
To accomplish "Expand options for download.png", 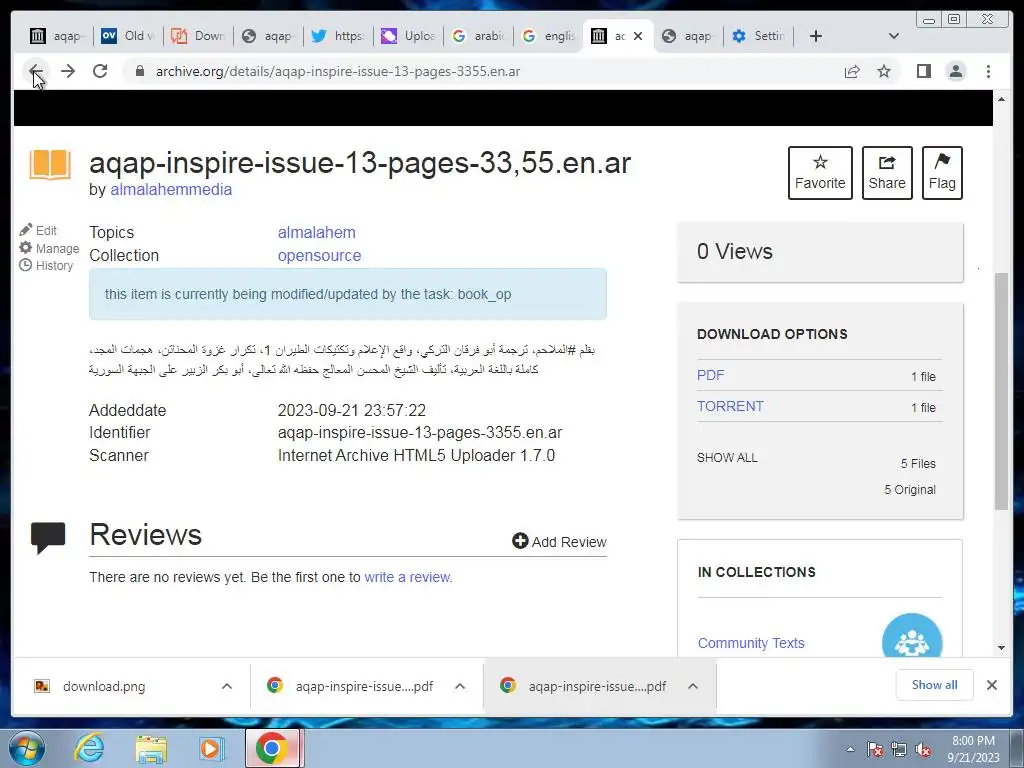I will (x=227, y=686).
